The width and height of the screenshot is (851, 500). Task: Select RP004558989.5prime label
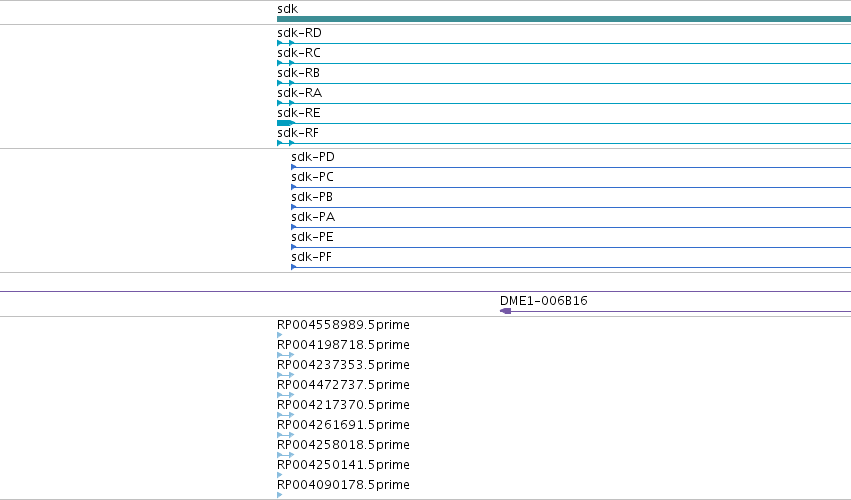click(344, 325)
